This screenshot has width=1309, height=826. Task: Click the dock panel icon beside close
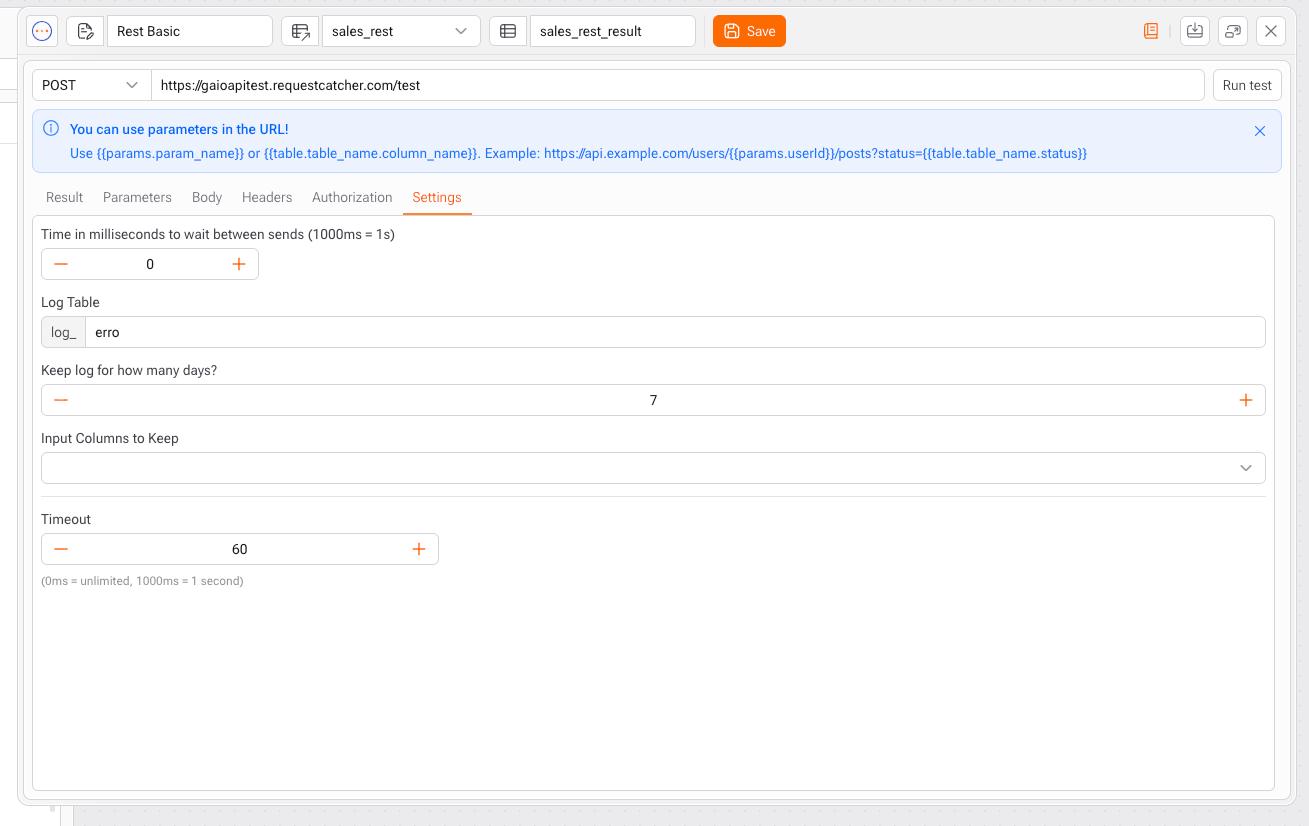pyautogui.click(x=1233, y=31)
